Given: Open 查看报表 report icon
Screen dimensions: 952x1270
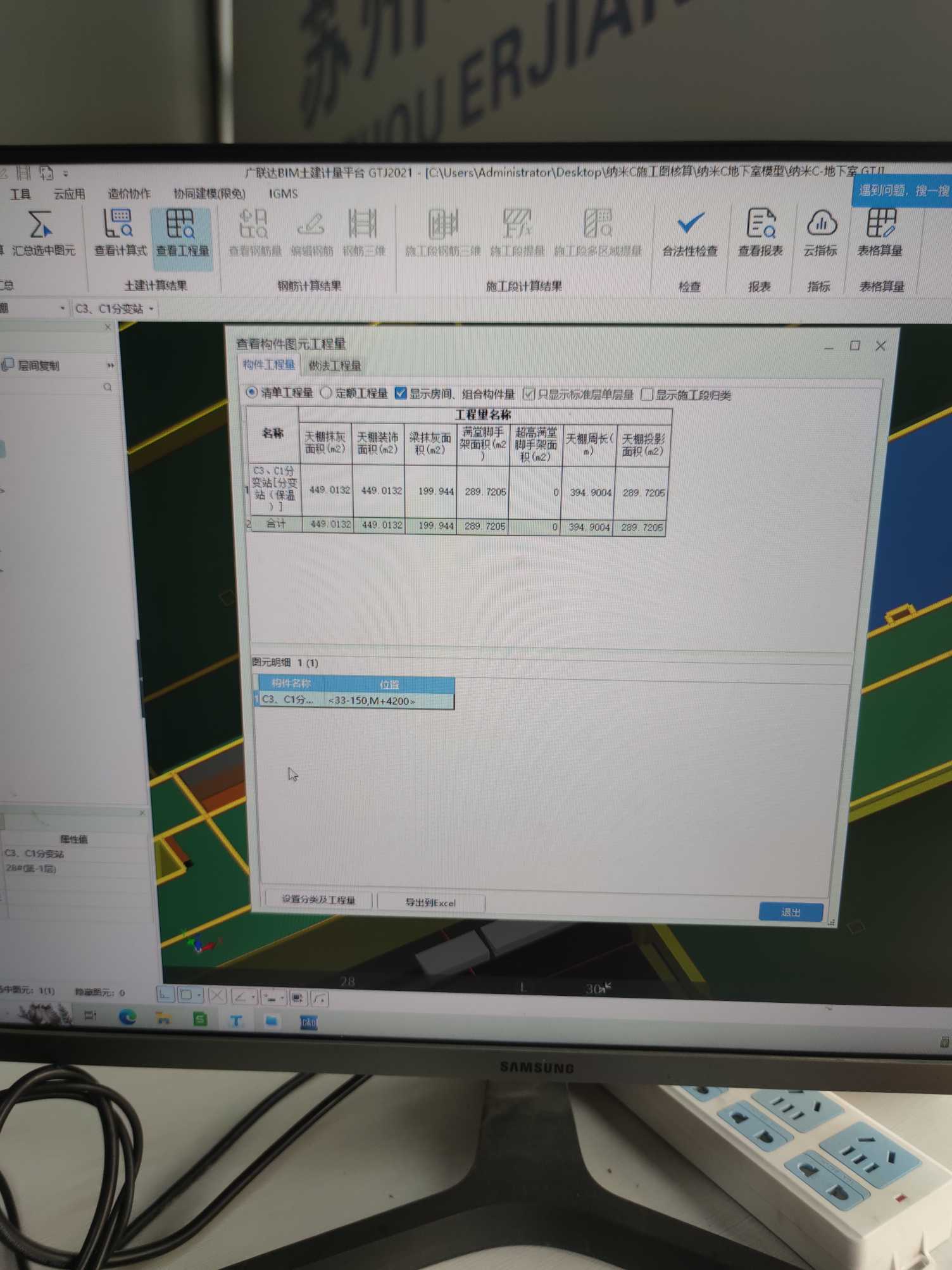Looking at the screenshot, I should (x=760, y=225).
